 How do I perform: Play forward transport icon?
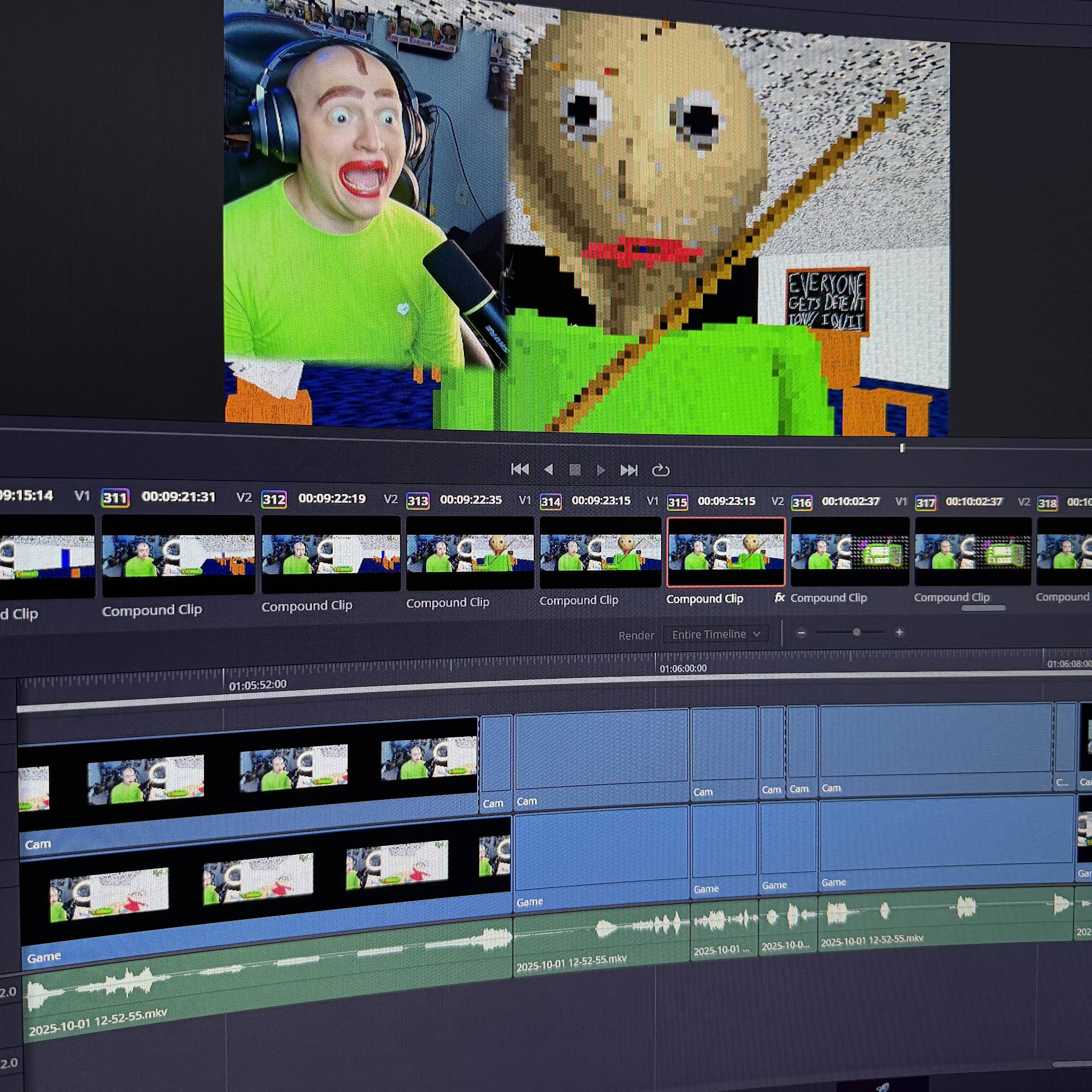(x=601, y=470)
